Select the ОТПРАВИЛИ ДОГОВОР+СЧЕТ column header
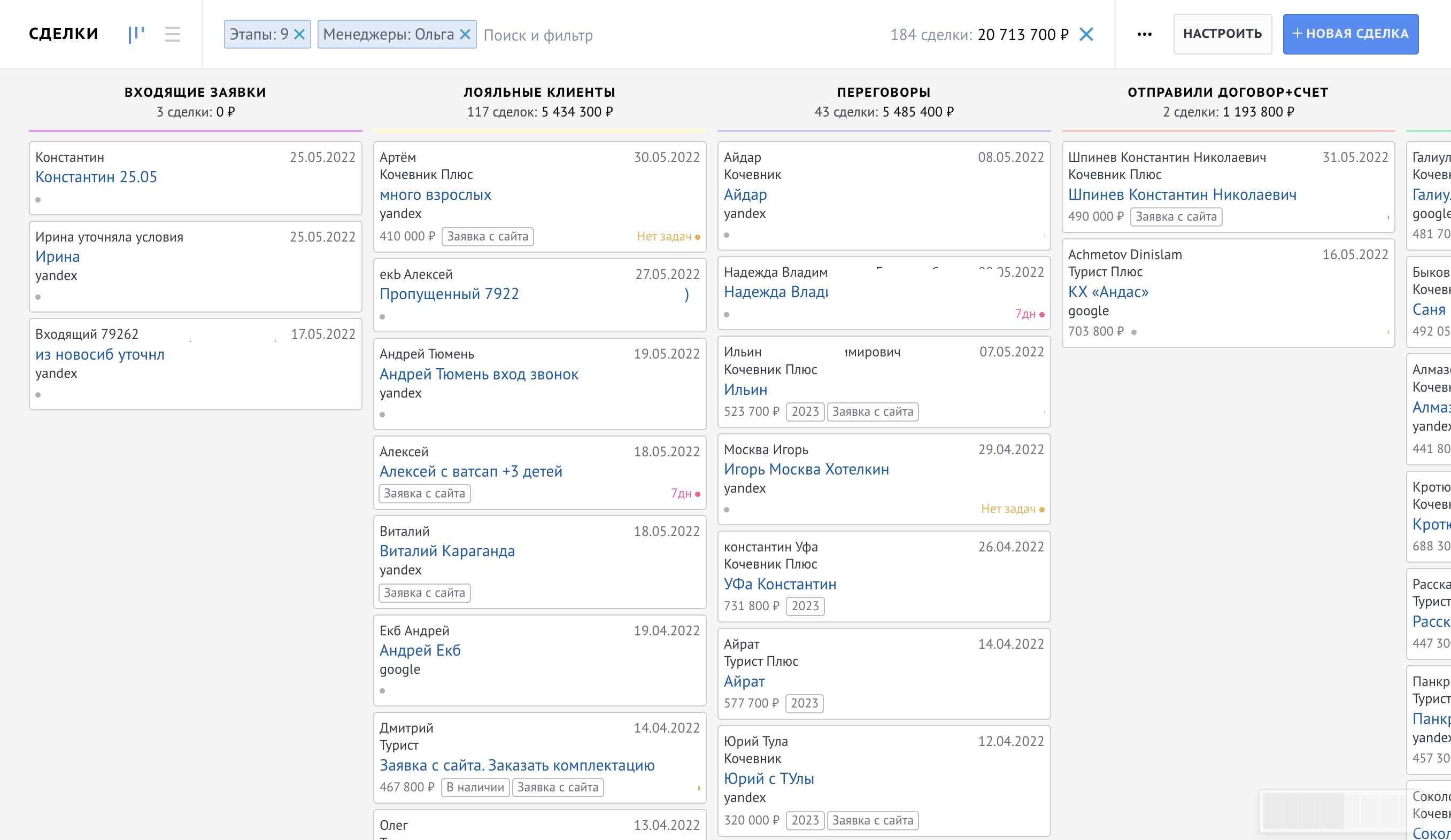The image size is (1451, 840). [x=1228, y=92]
